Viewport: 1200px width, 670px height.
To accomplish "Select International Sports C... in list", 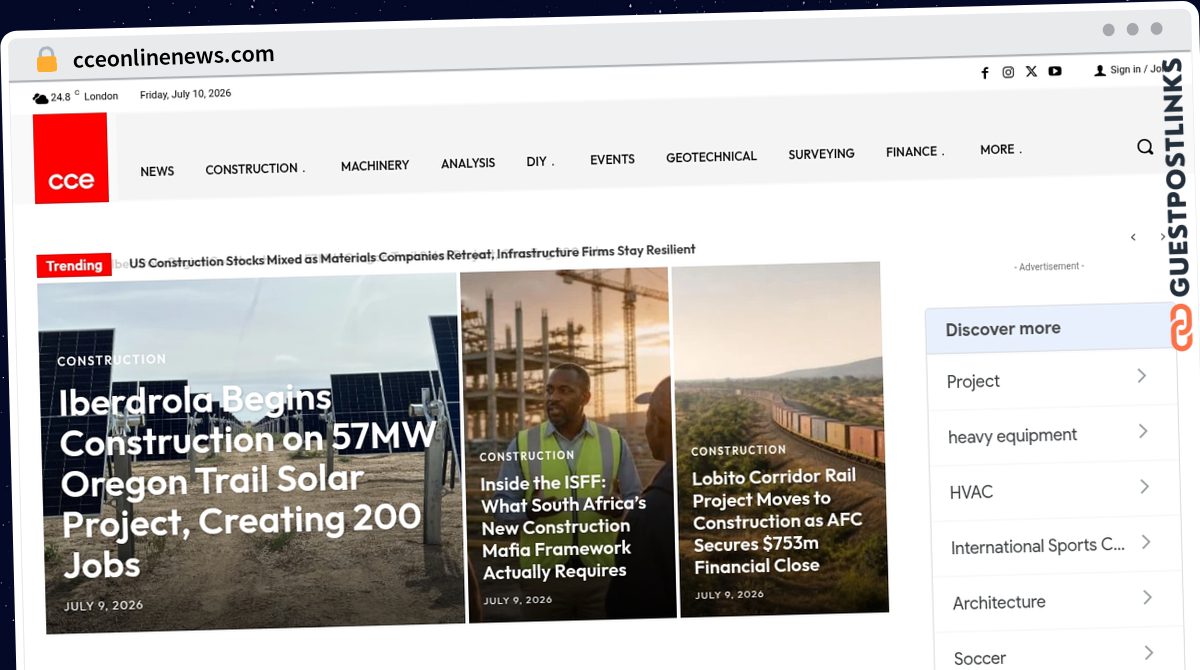I will click(1038, 546).
